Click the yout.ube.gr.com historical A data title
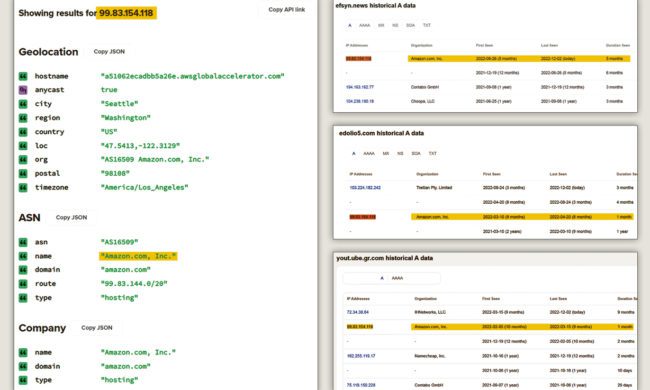 pyautogui.click(x=384, y=258)
